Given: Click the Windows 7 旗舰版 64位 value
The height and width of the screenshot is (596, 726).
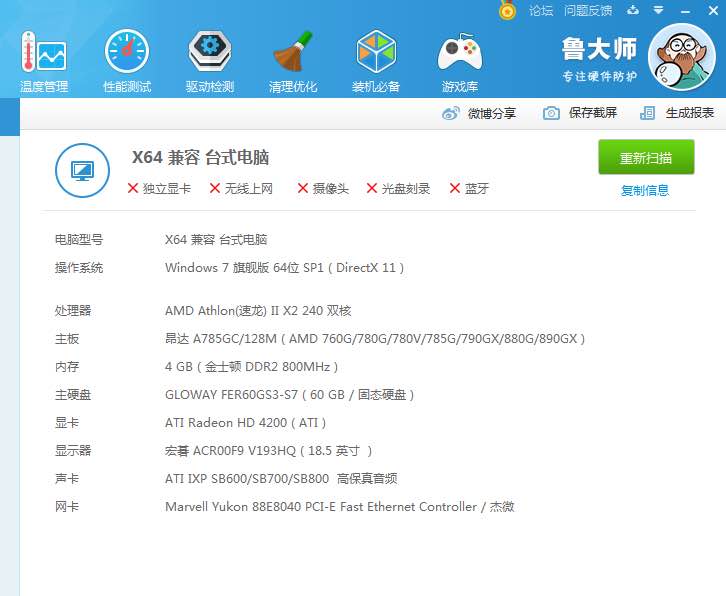Looking at the screenshot, I should 284,268.
